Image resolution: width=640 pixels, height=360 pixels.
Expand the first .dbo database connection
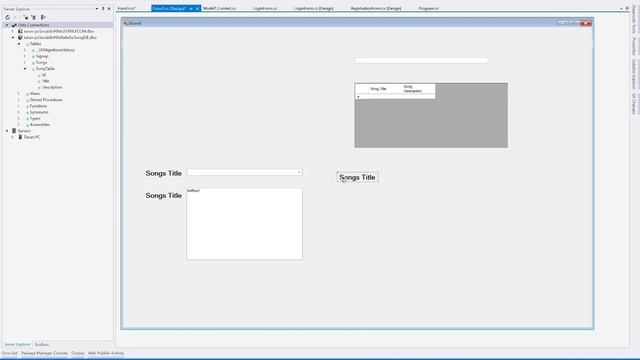click(x=13, y=31)
